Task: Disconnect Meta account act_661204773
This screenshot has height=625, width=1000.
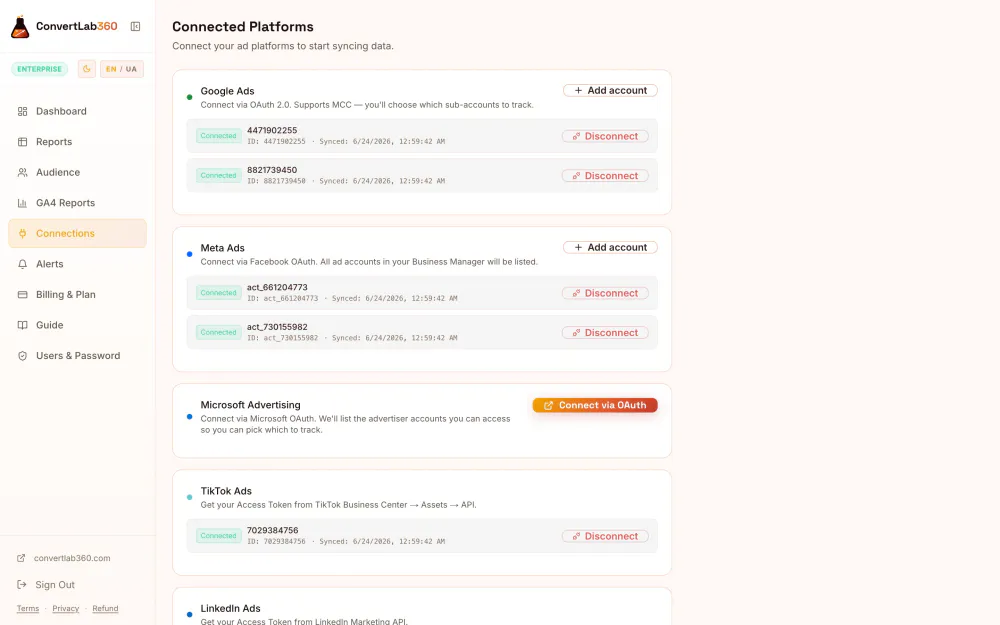Action: coord(605,293)
